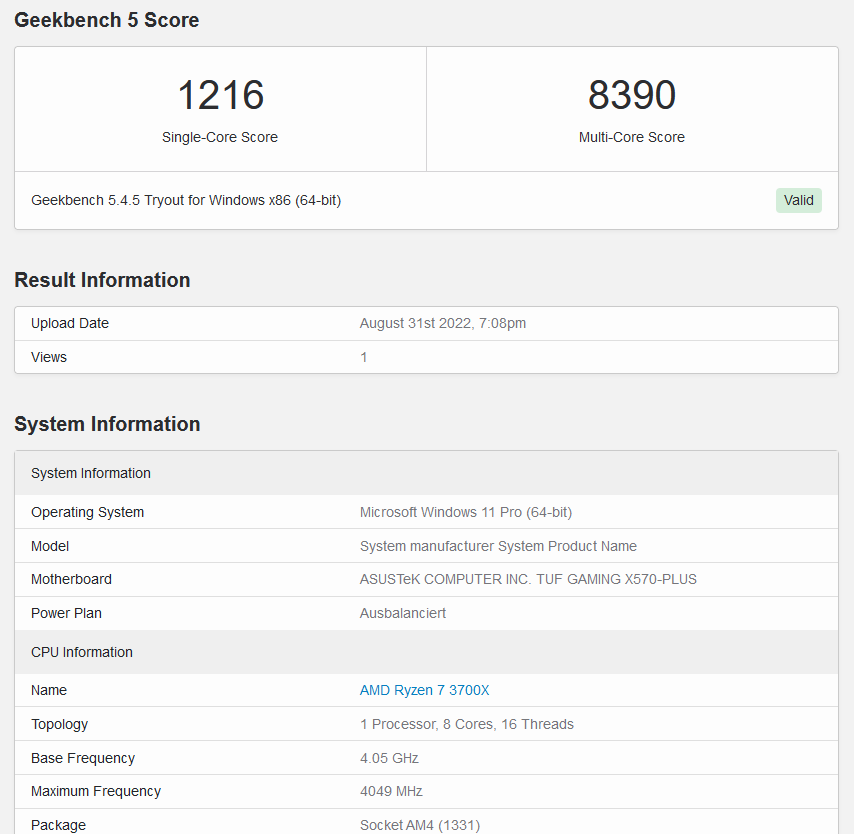Select ASUSTeK TUF GAMING X570-PLUS value
Viewport: 854px width, 834px height.
528,580
